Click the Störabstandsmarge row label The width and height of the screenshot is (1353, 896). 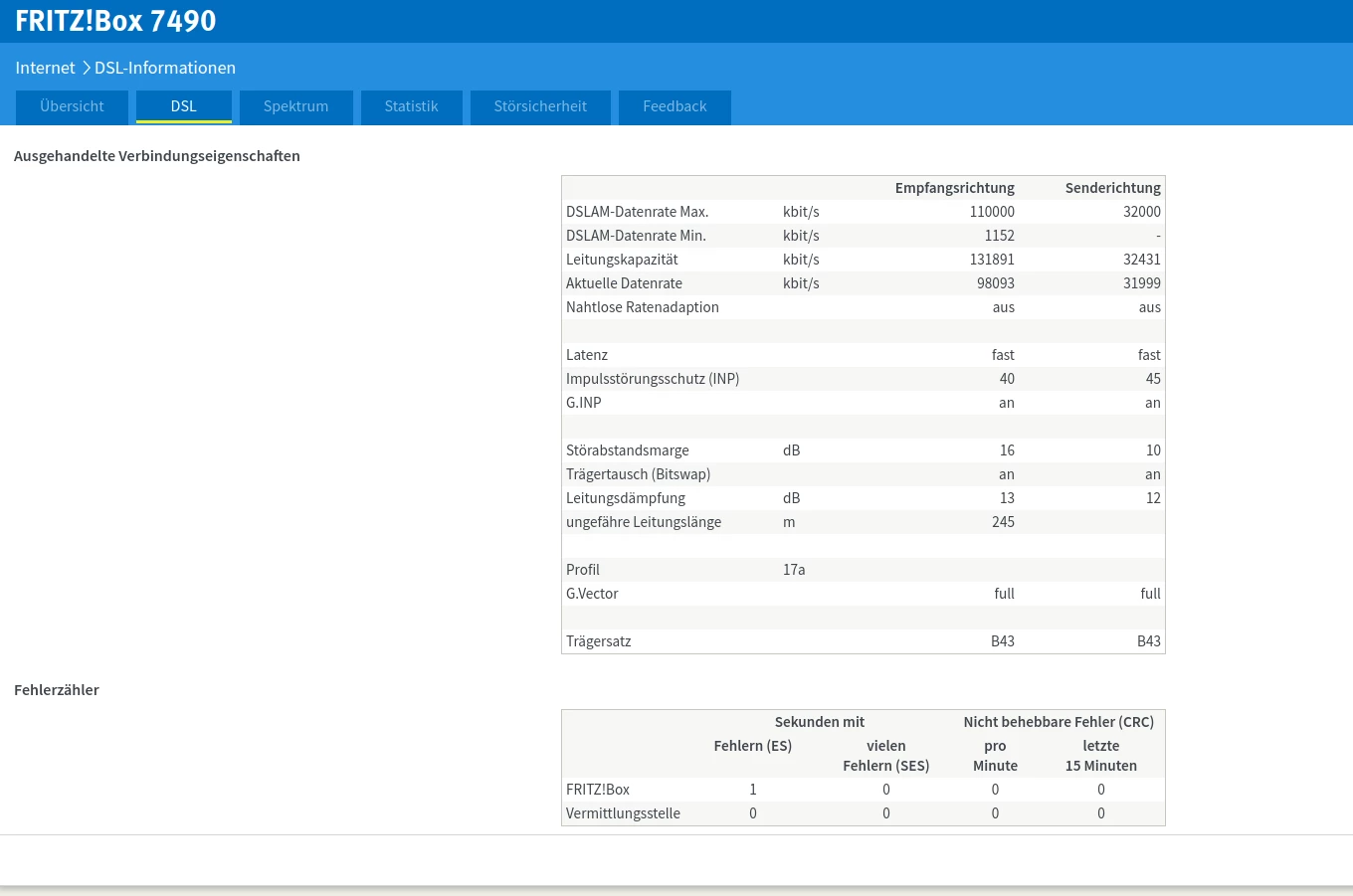coord(627,450)
